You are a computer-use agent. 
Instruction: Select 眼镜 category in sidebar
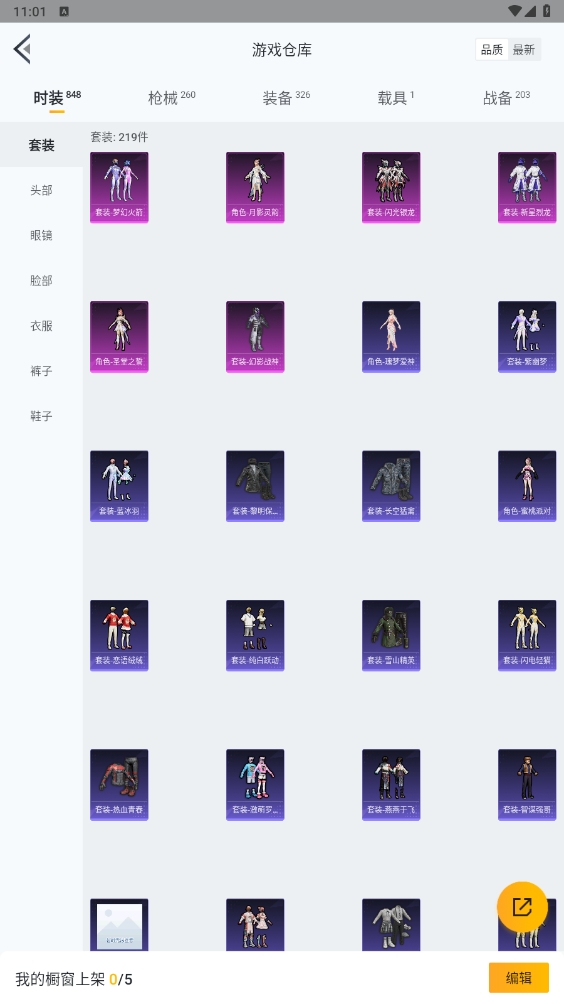42,235
